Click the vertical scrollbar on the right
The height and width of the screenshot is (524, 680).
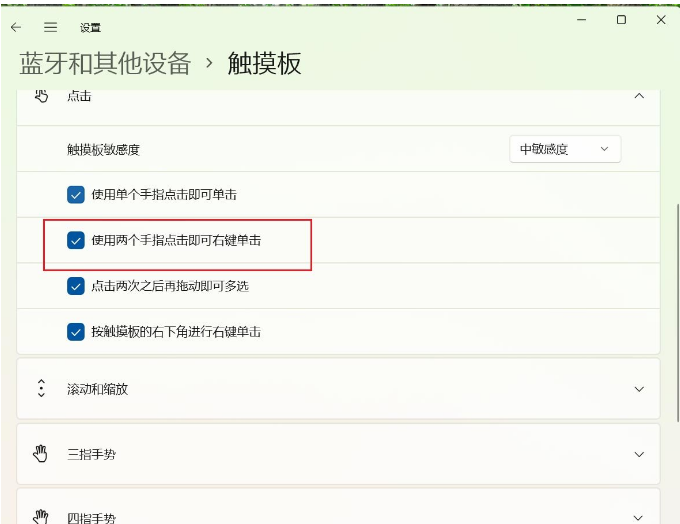coord(677,312)
